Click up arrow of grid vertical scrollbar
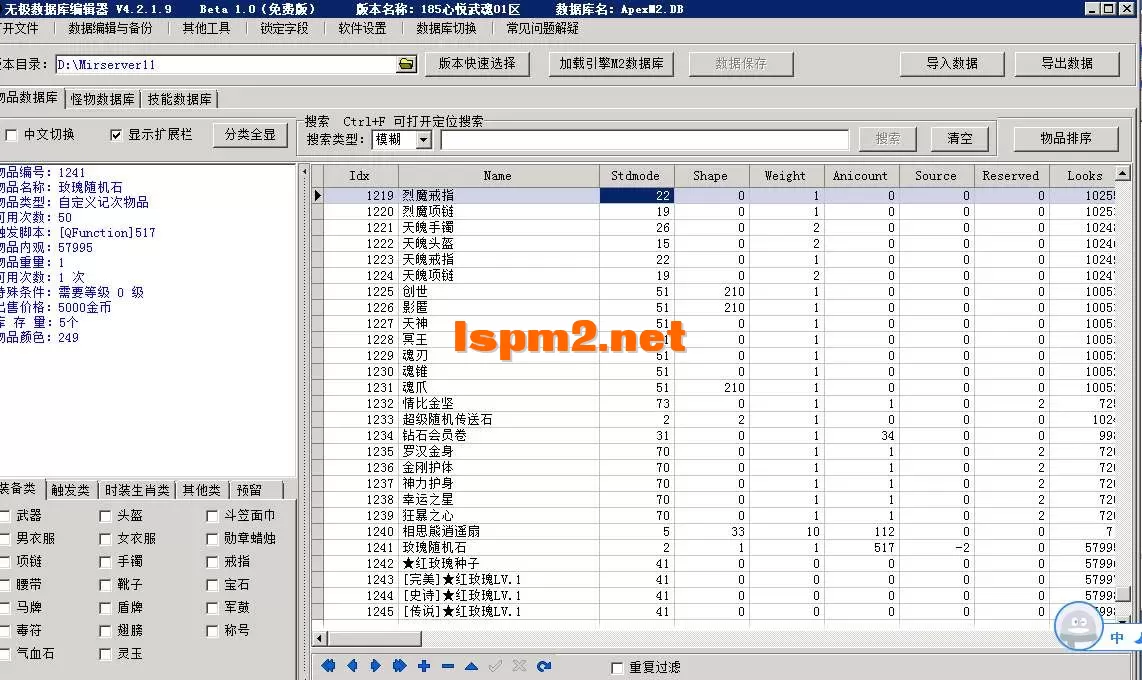The height and width of the screenshot is (680, 1142). (x=1122, y=173)
